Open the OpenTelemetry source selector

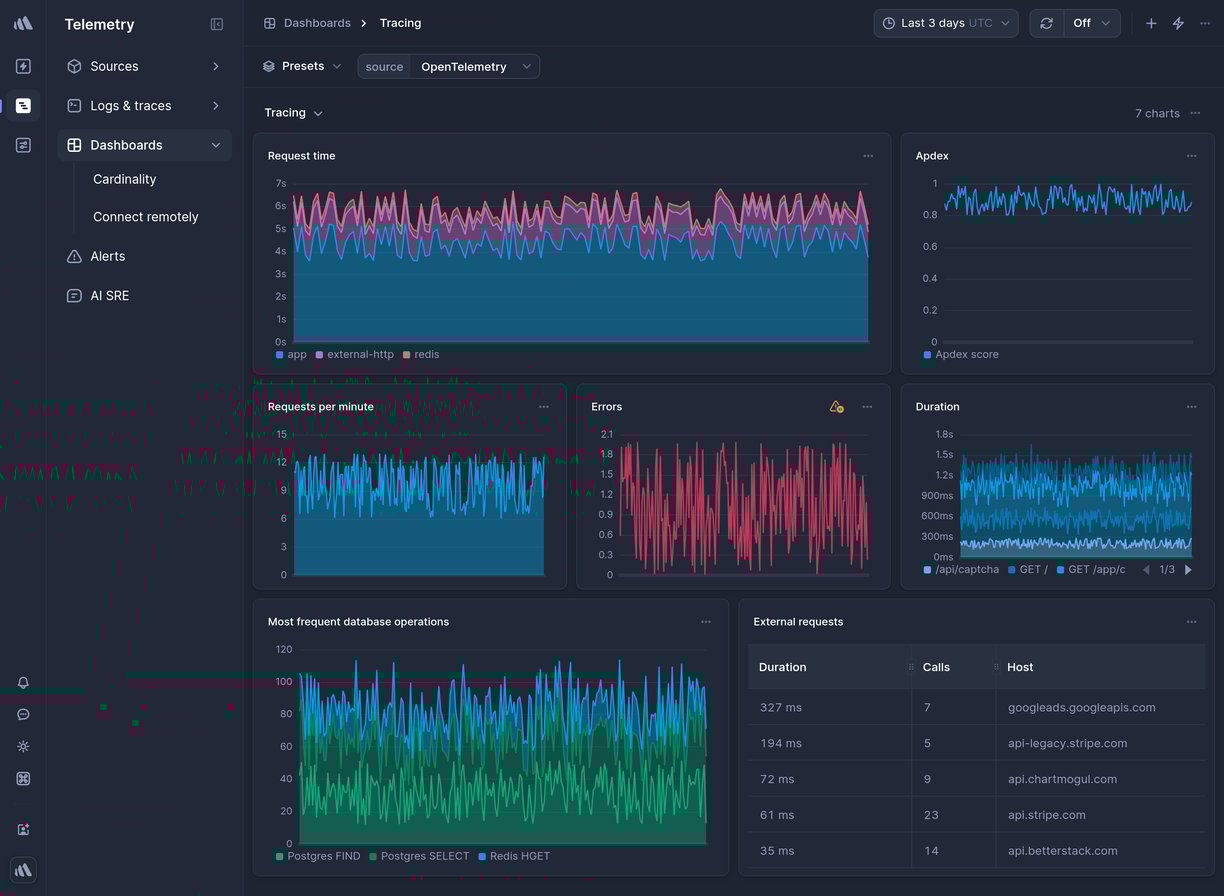(472, 65)
